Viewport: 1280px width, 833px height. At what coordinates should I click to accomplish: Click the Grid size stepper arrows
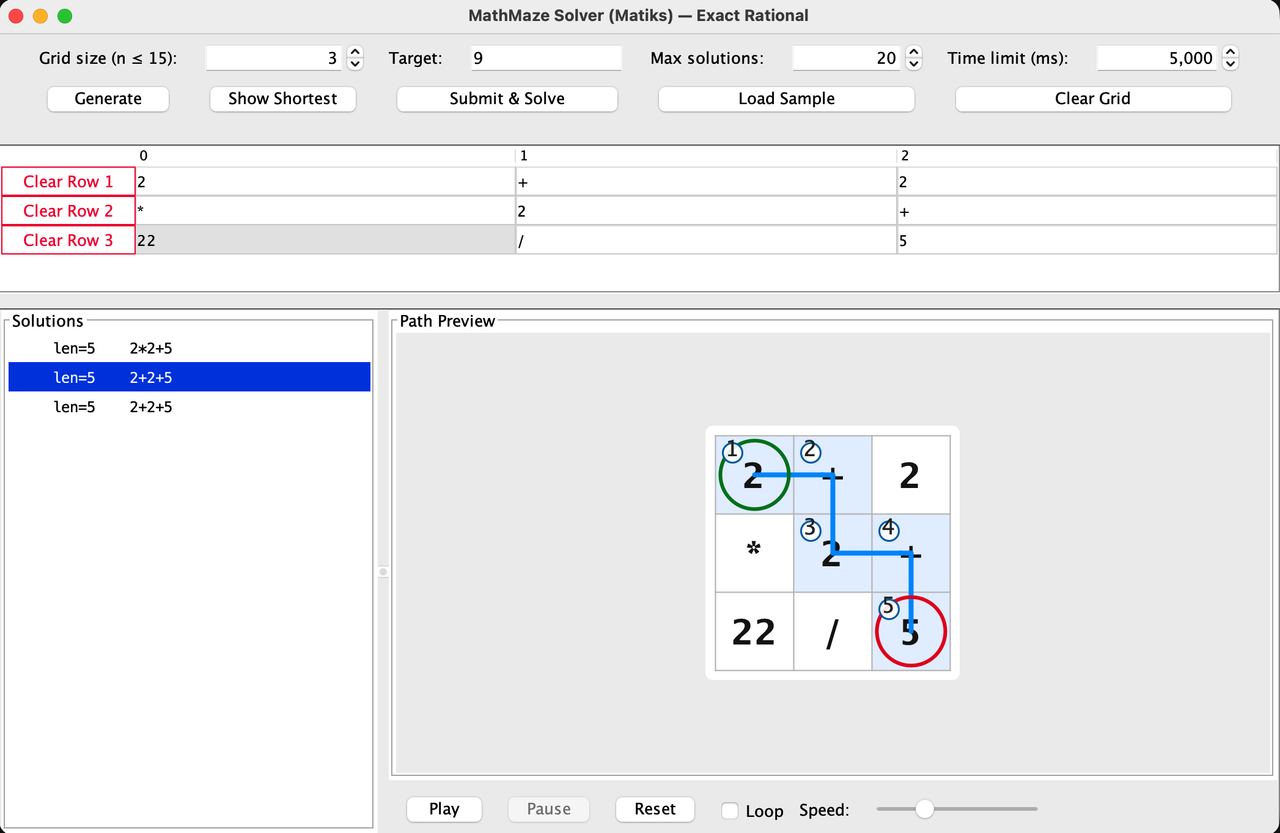click(x=355, y=59)
